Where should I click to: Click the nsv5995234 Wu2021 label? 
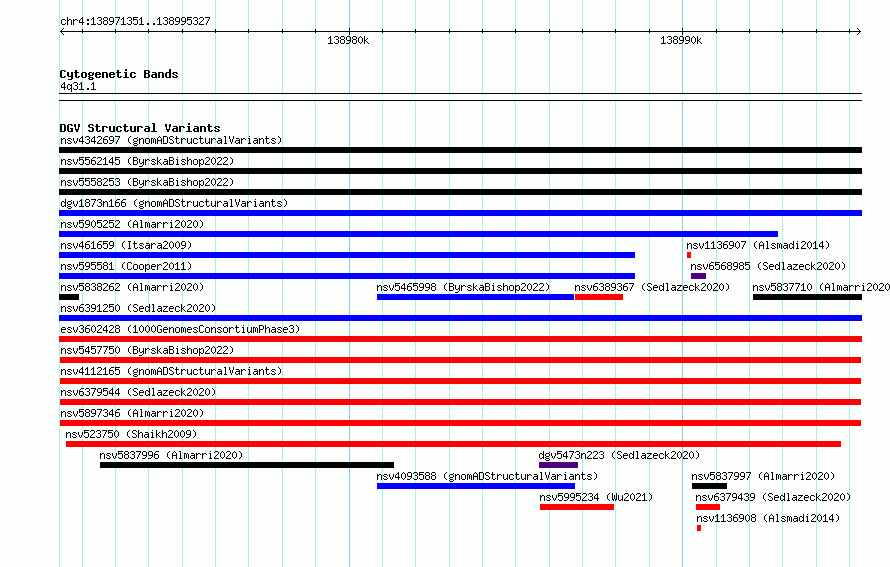[596, 497]
